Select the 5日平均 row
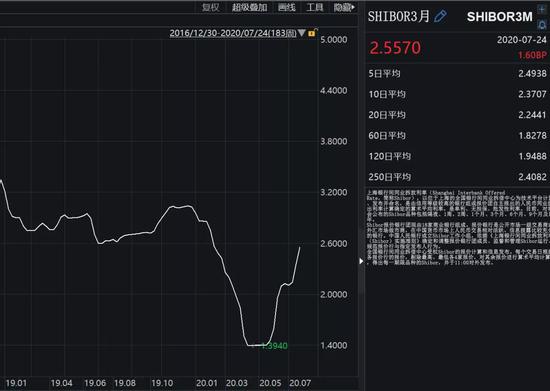Screen dimensions: 550x391 [457, 74]
